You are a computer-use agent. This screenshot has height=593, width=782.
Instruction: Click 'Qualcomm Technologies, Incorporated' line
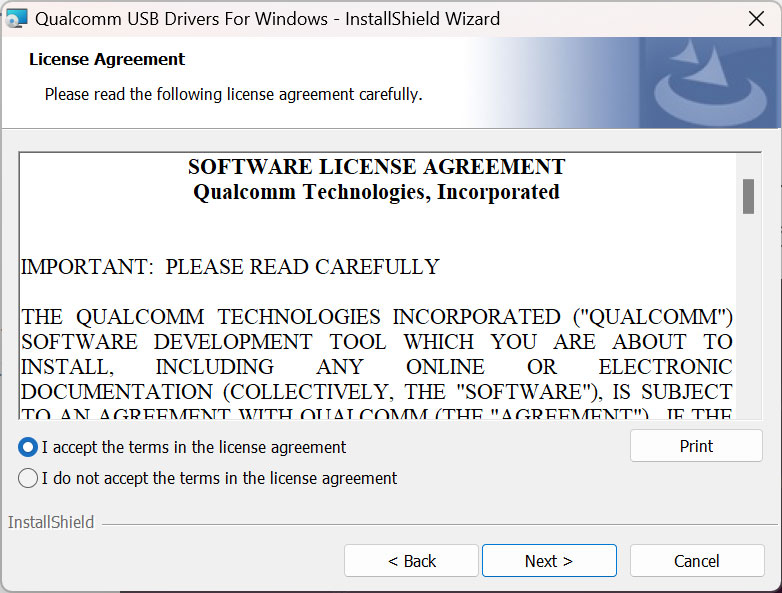377,192
